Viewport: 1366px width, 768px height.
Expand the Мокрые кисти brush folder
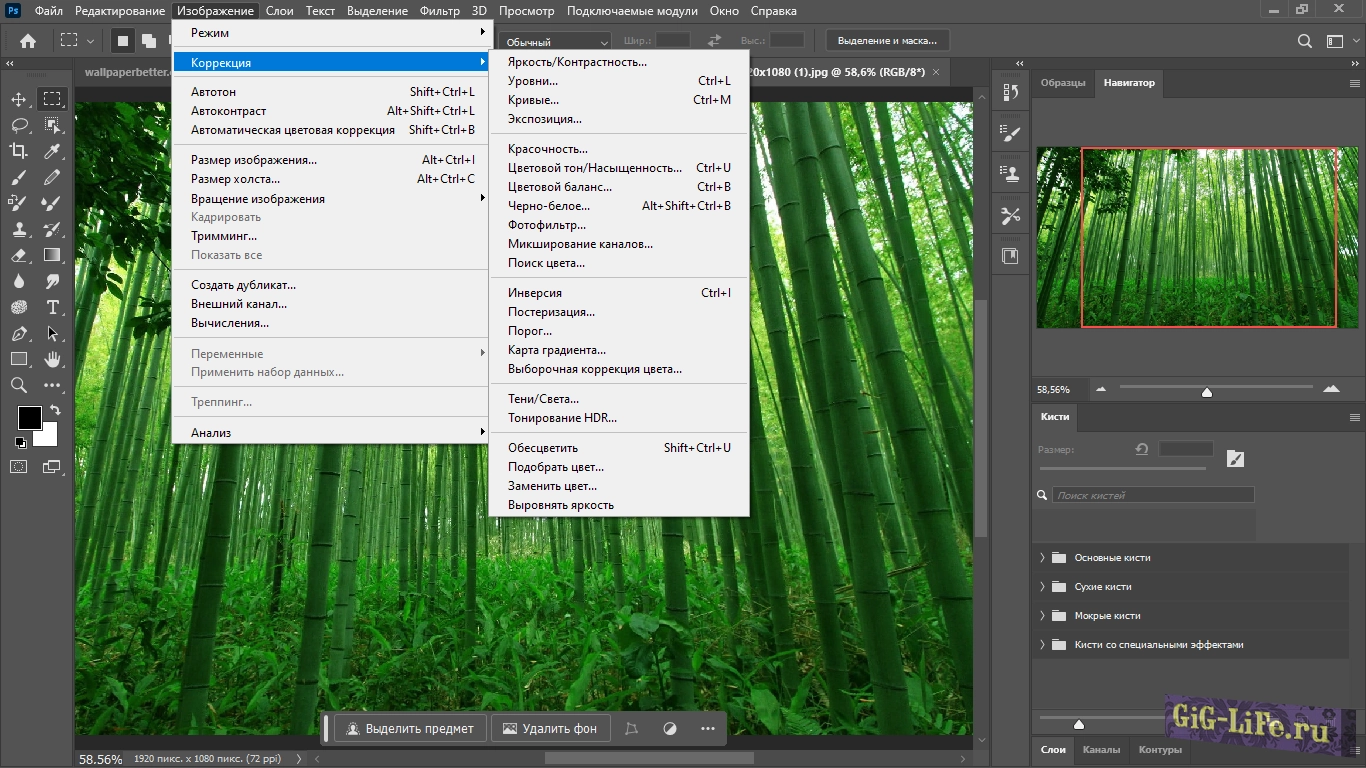pos(1042,616)
